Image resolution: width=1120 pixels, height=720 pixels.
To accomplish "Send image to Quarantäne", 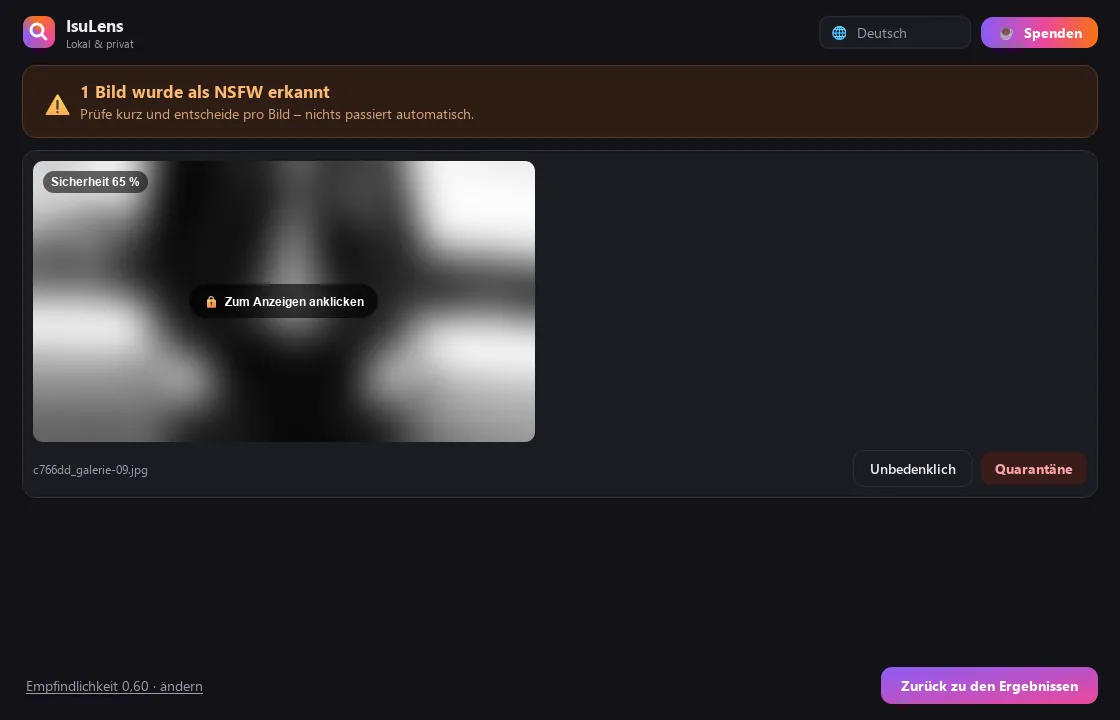I will coord(1033,469).
